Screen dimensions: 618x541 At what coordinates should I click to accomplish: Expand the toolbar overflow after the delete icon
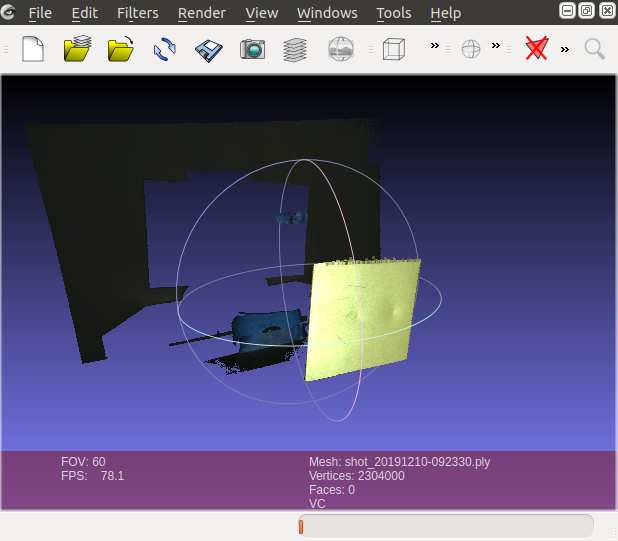(564, 49)
